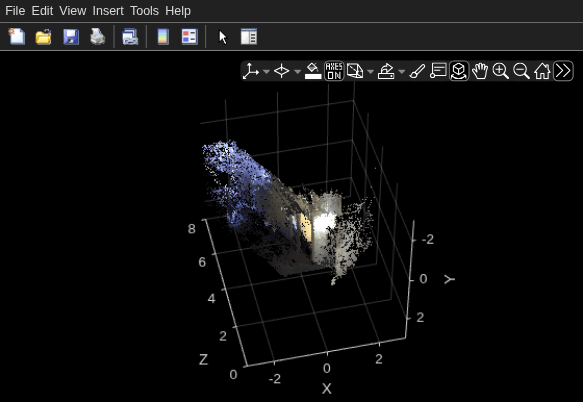Expand the axes toolbar chevron
Screen dimensions: 583x402
(563, 71)
